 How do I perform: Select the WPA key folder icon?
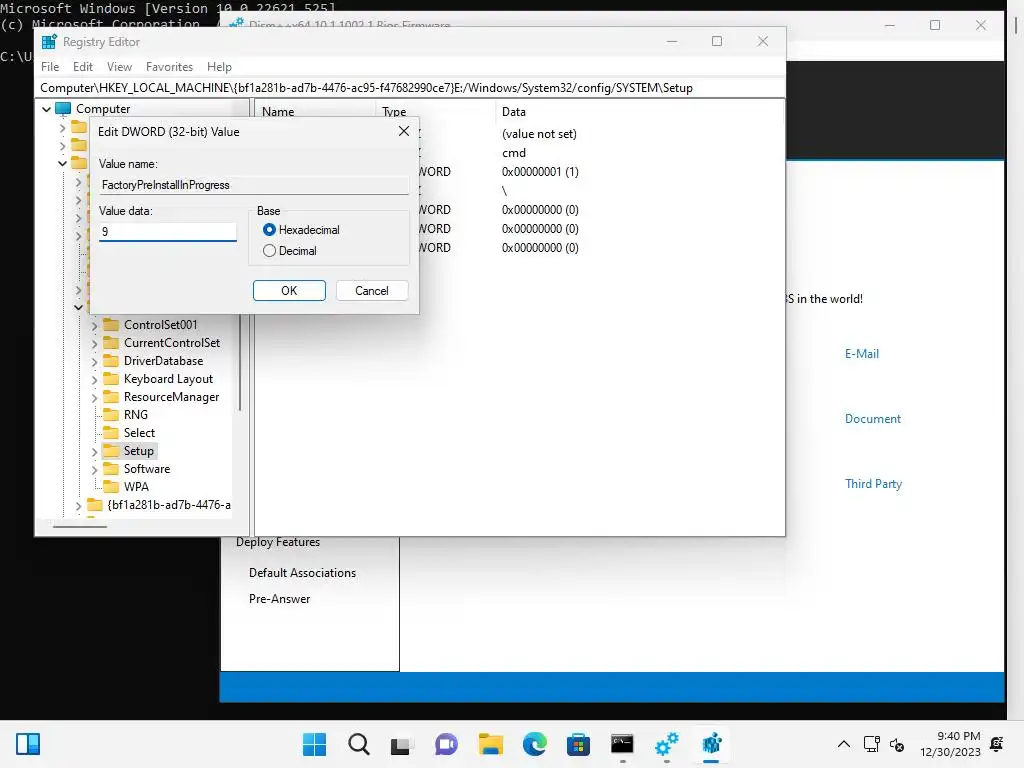[x=112, y=487]
